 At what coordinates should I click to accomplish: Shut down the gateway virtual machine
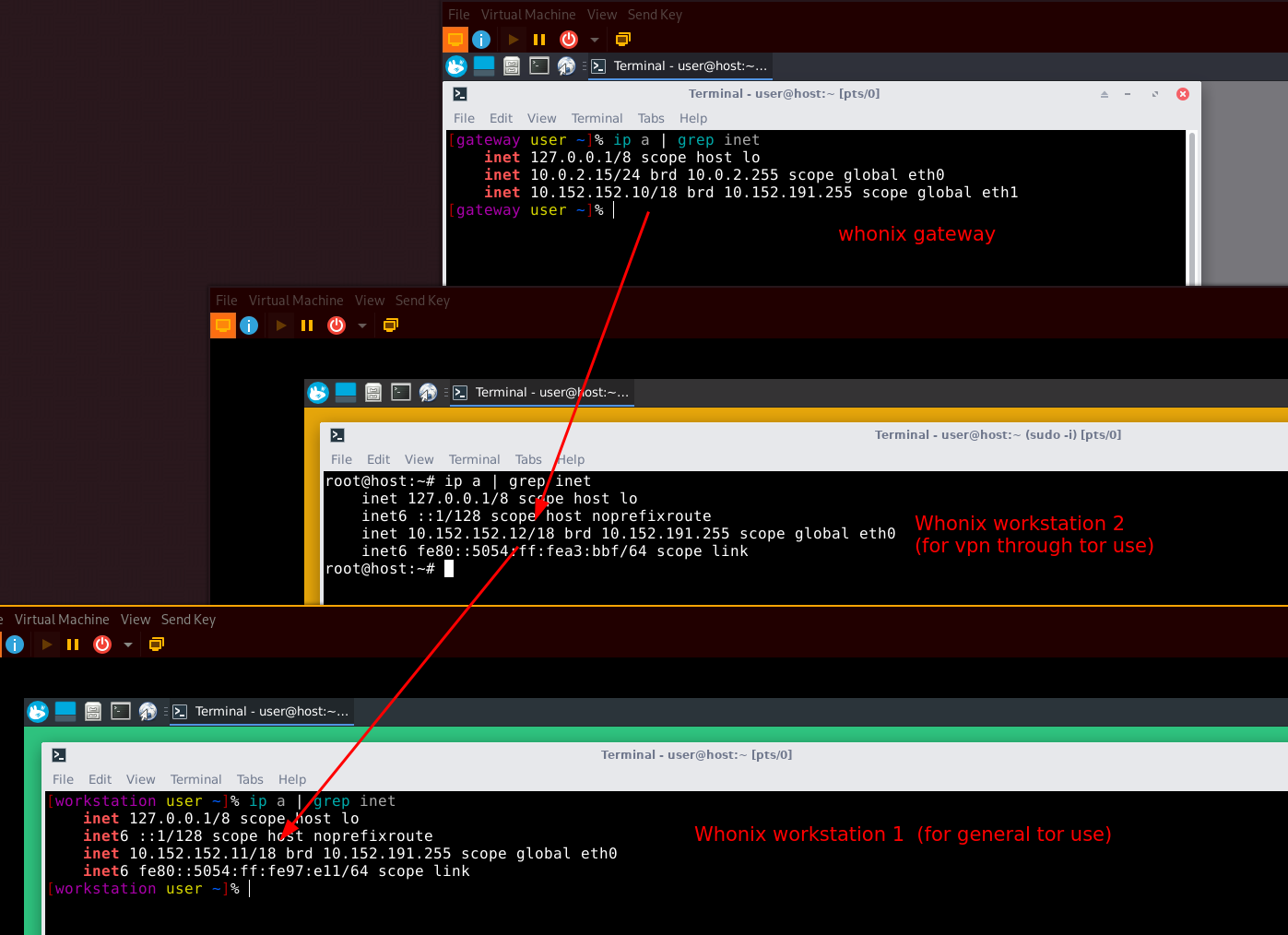click(x=569, y=40)
